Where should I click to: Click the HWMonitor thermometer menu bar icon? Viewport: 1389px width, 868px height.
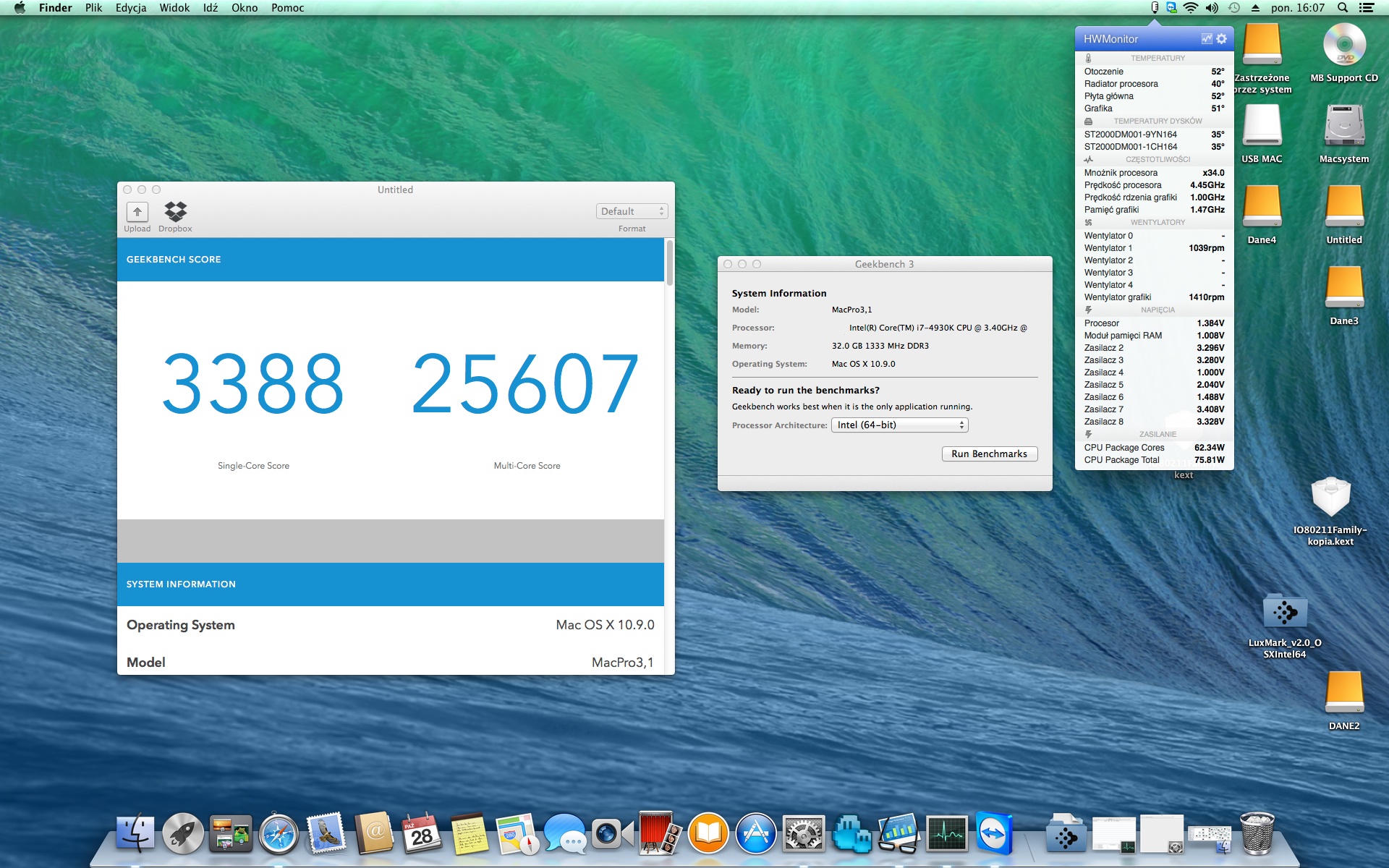pyautogui.click(x=1155, y=8)
